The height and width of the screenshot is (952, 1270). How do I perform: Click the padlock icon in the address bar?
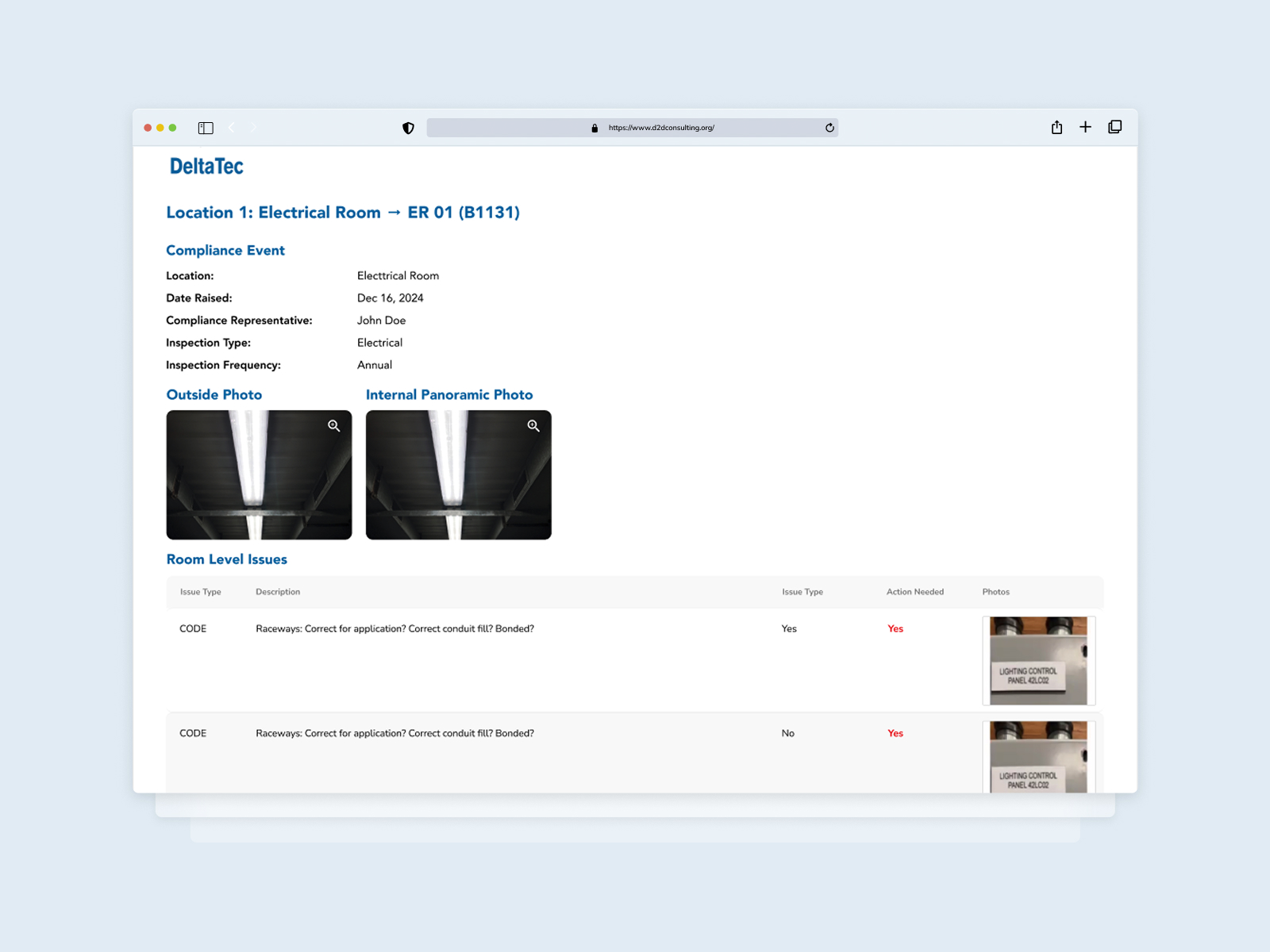594,127
